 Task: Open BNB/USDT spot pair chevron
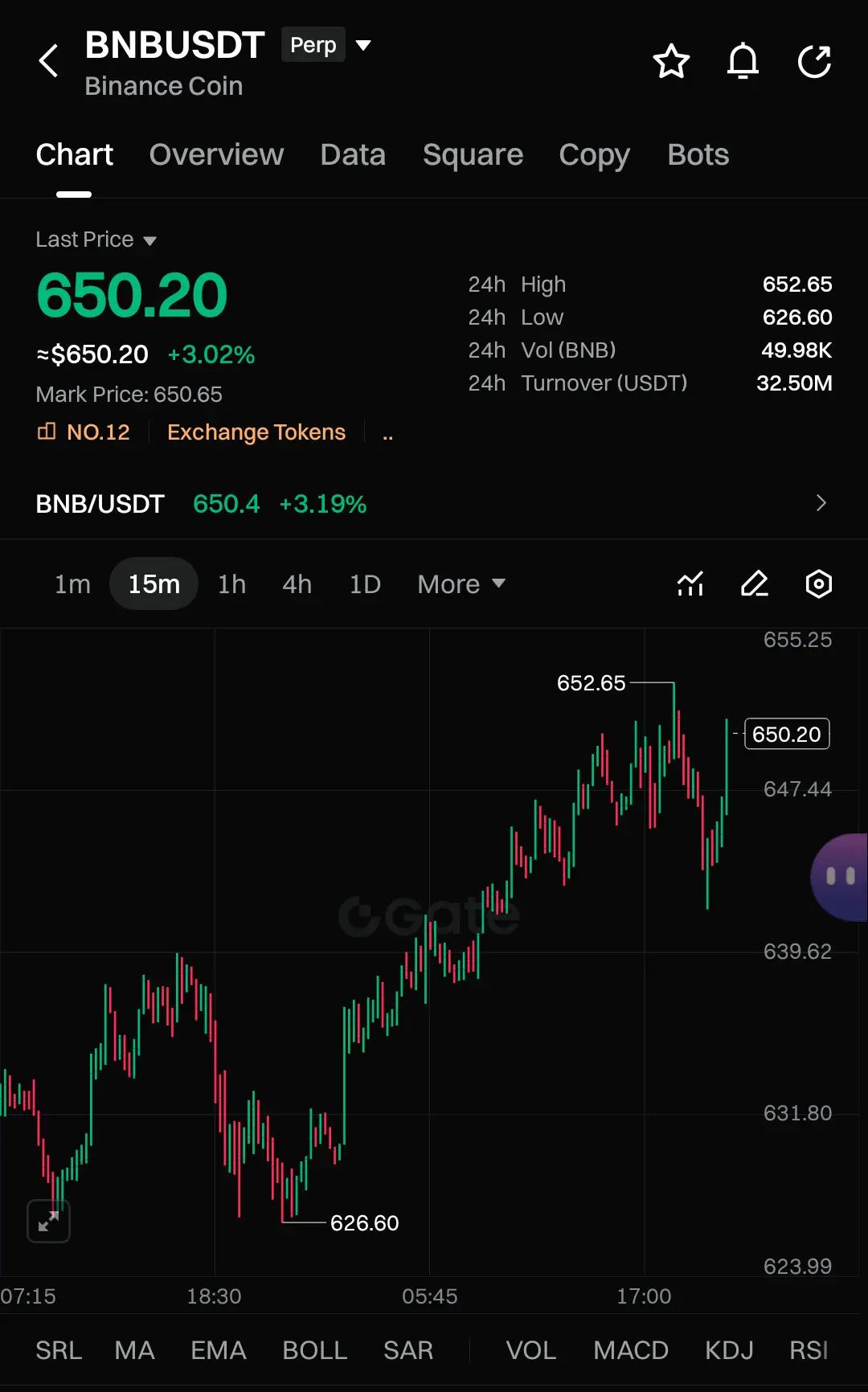821,503
